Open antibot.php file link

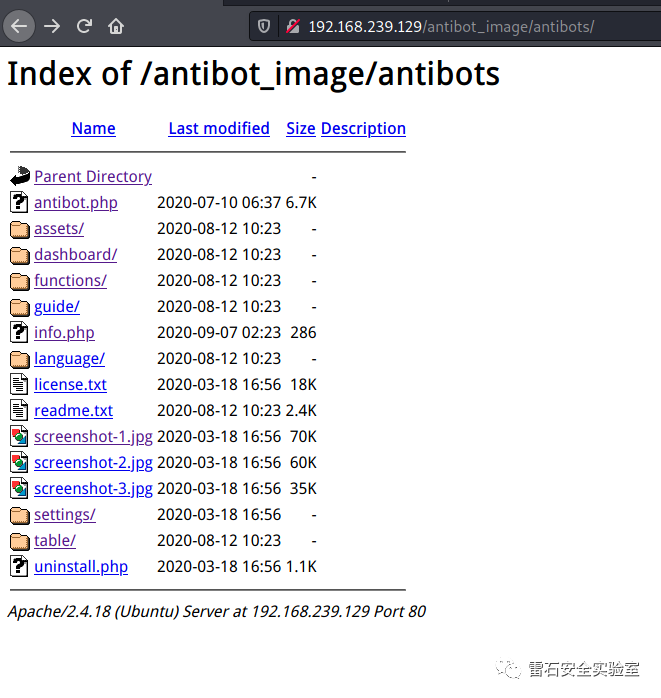[76, 203]
